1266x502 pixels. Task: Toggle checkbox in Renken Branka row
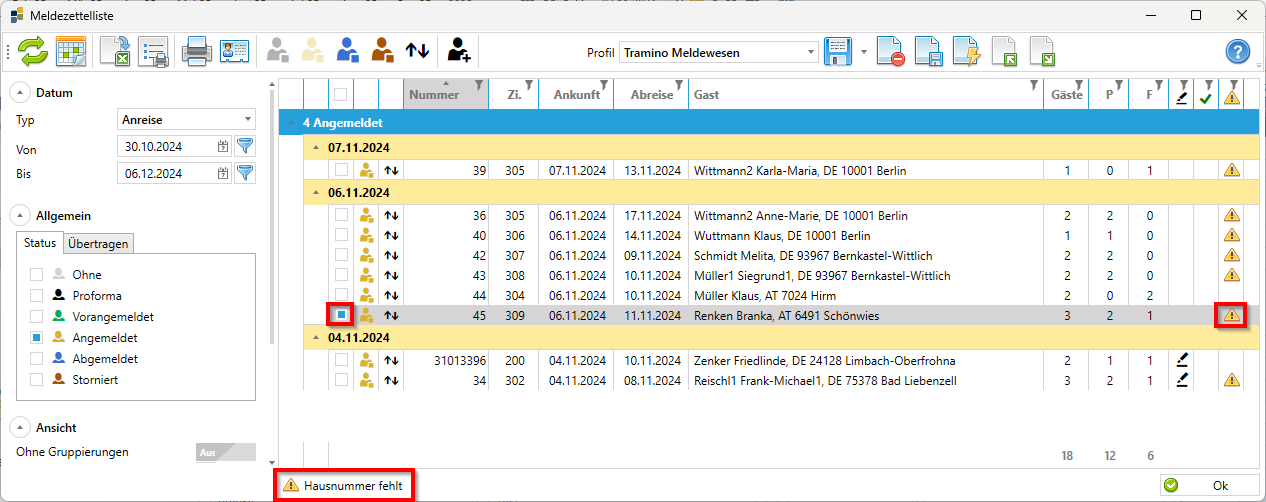tap(341, 316)
